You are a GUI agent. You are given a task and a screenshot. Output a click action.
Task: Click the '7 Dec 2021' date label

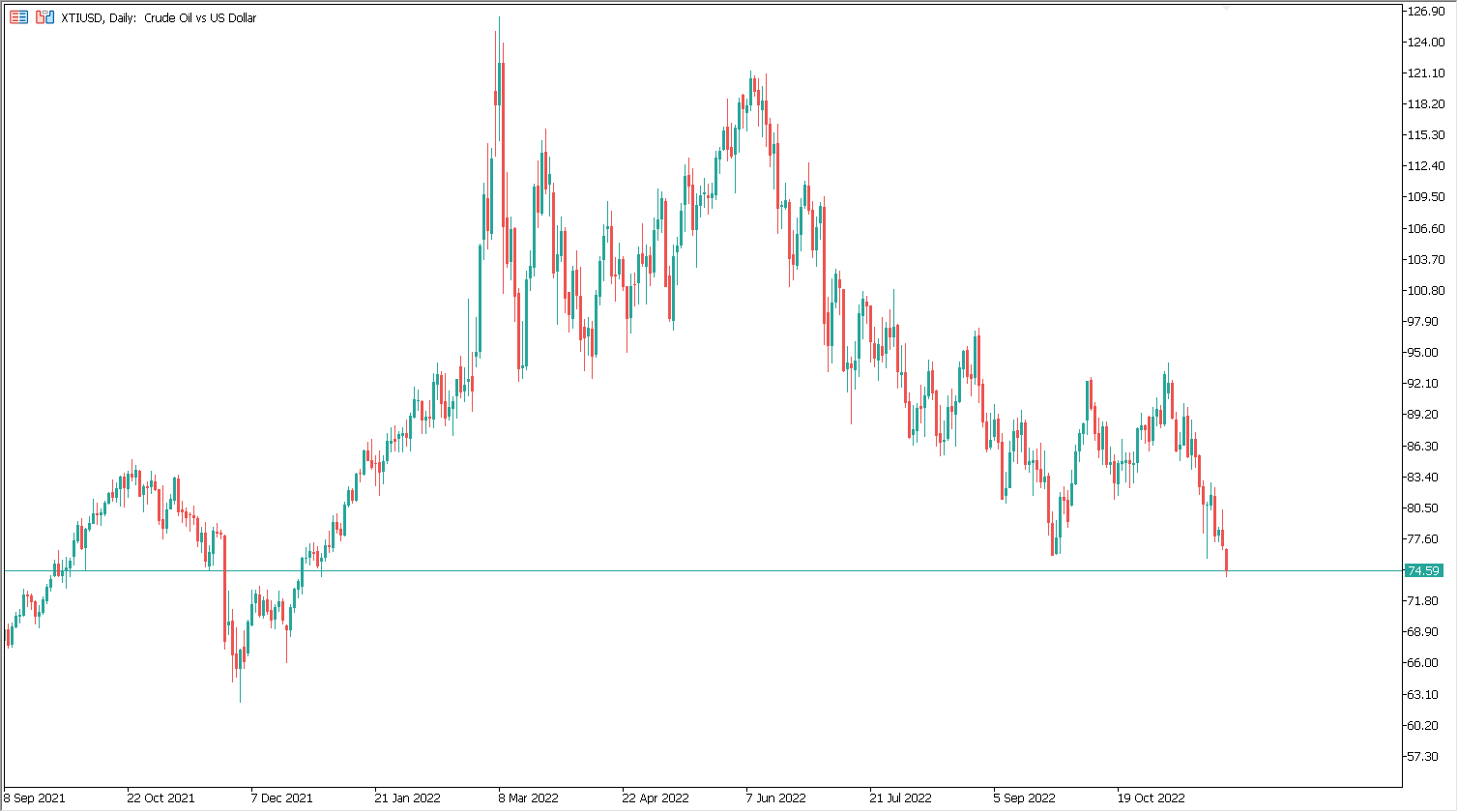coord(282,798)
